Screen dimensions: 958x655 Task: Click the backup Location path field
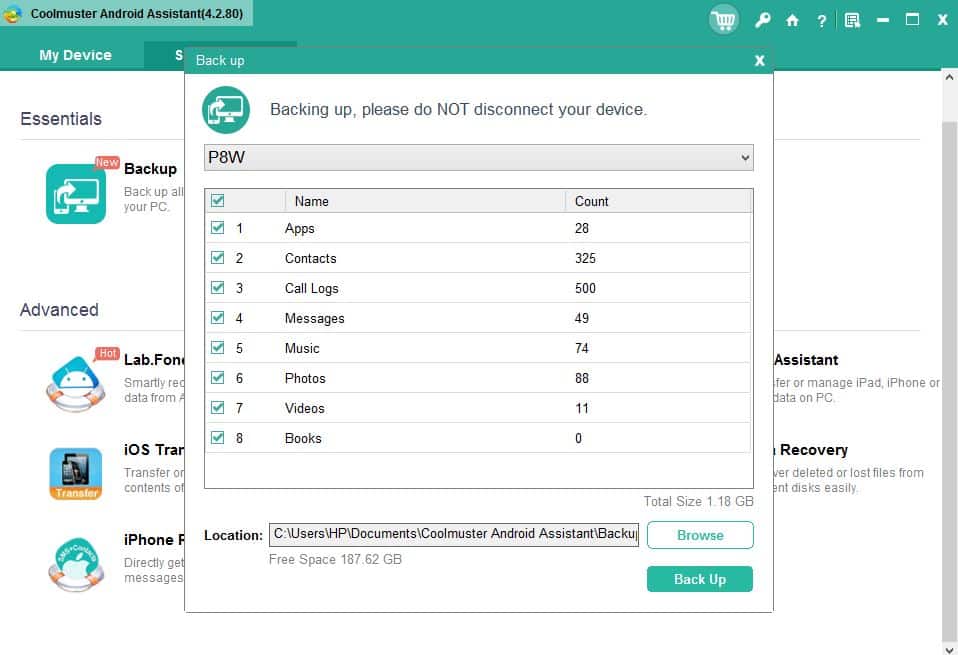(454, 535)
